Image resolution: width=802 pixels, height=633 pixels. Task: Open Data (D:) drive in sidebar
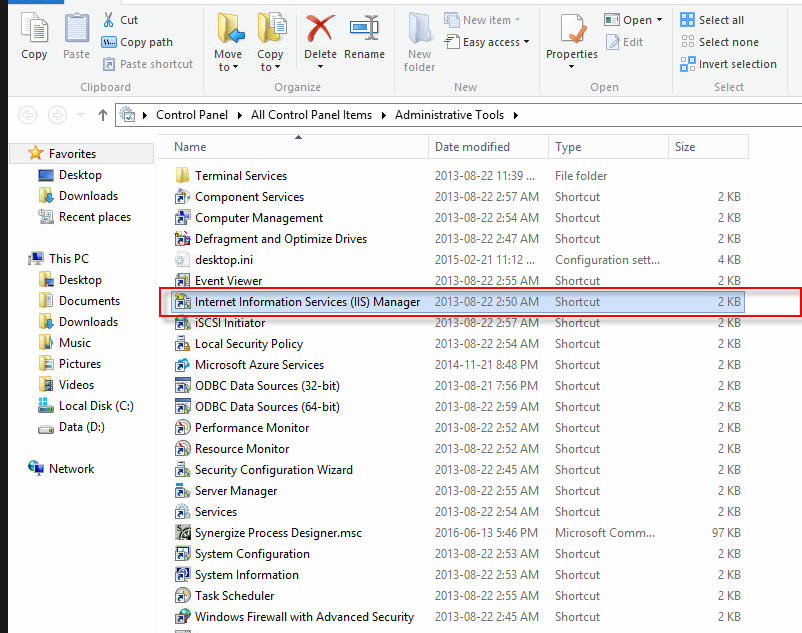point(81,426)
